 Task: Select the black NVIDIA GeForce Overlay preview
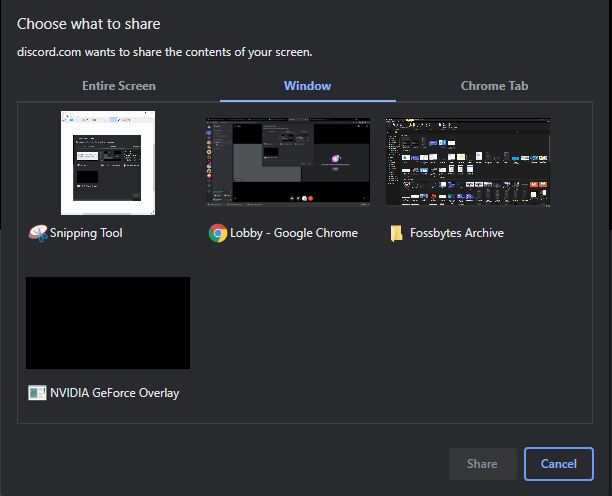pos(108,323)
